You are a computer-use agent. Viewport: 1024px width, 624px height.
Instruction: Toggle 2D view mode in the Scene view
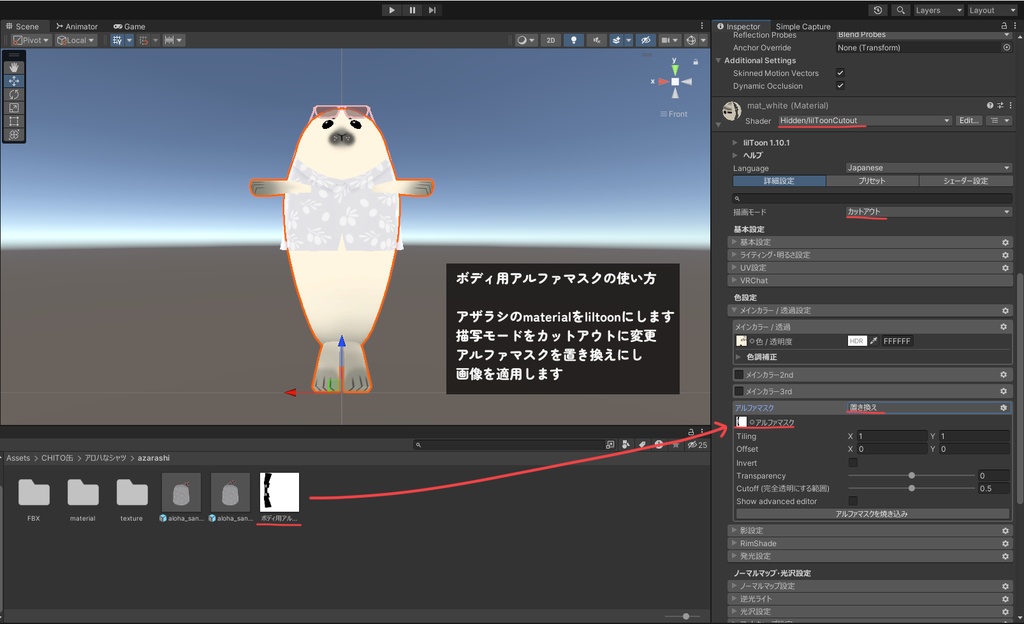(x=551, y=40)
